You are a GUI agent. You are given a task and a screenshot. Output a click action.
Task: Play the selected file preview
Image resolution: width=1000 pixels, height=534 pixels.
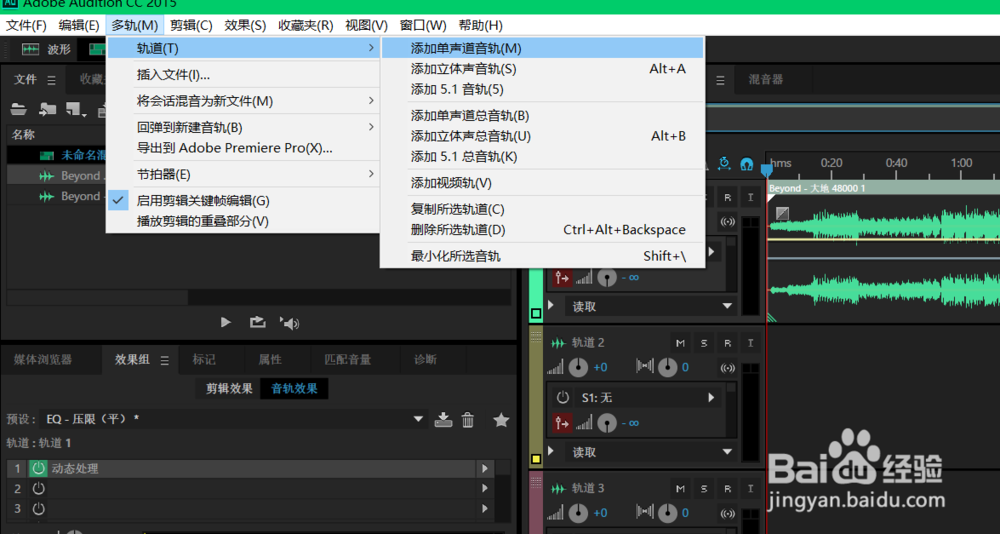point(225,323)
